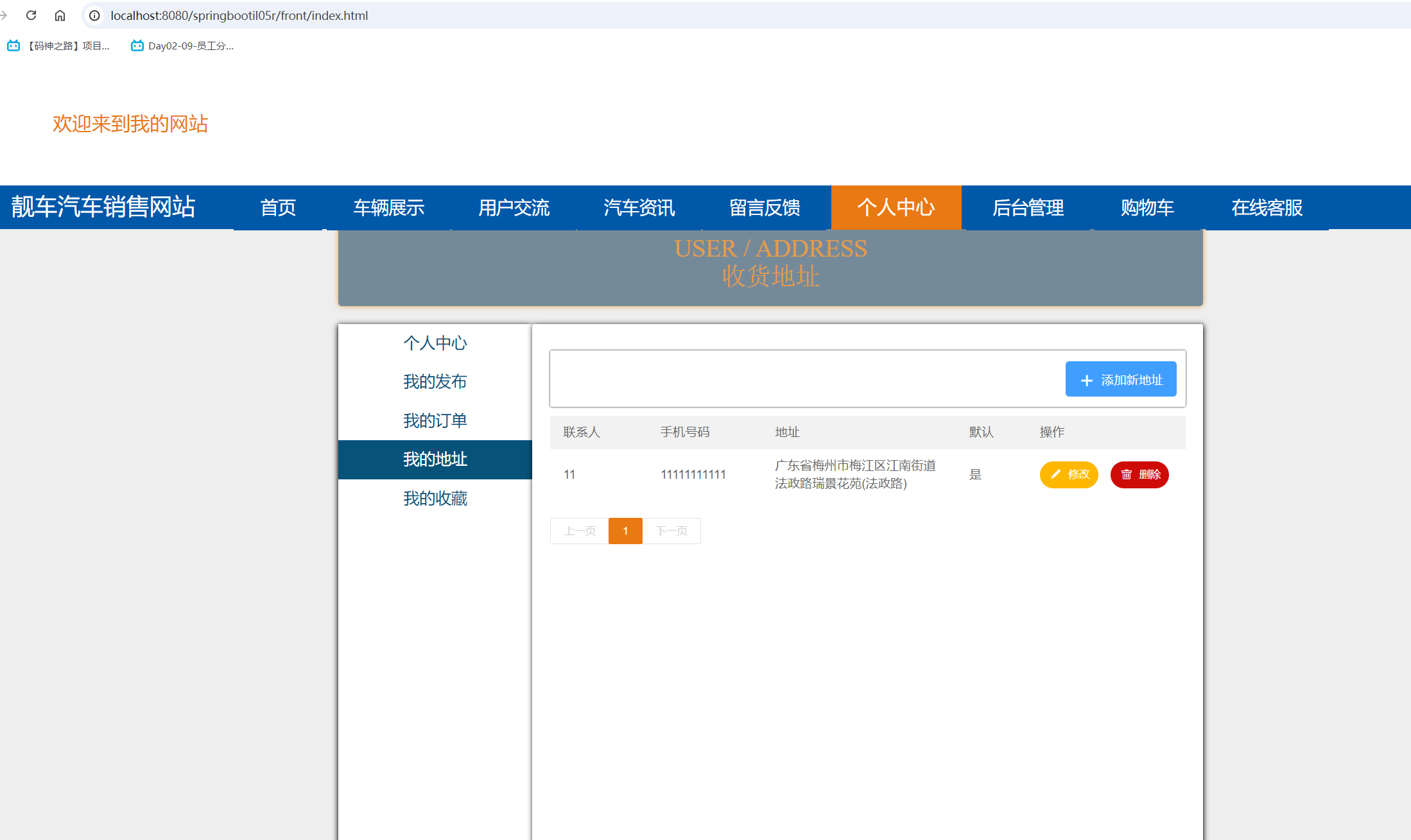
Task: Click the browser forward arrow
Action: click(3, 15)
